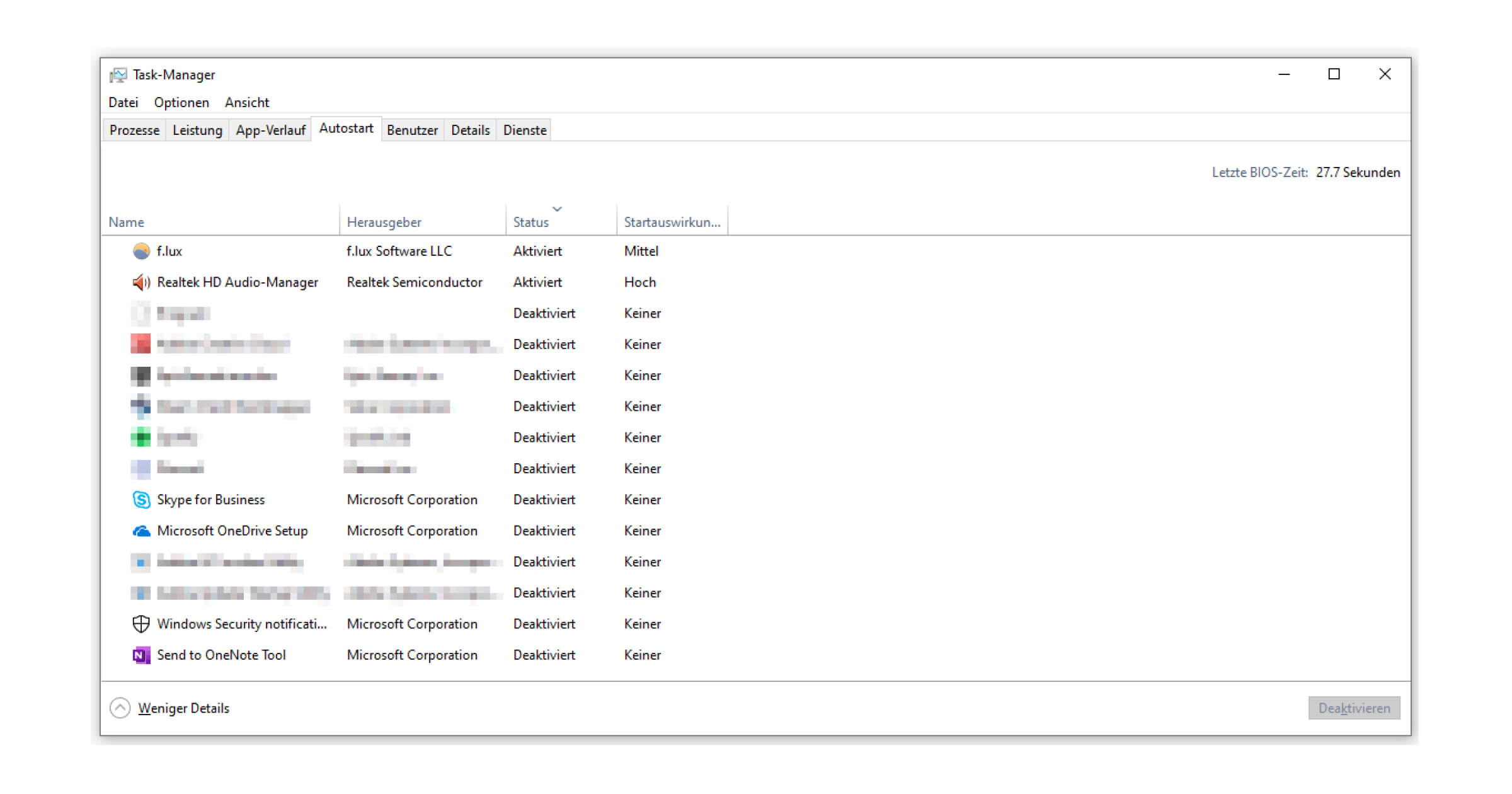The width and height of the screenshot is (1512, 794).
Task: Switch to the Leistung tab
Action: coord(197,130)
